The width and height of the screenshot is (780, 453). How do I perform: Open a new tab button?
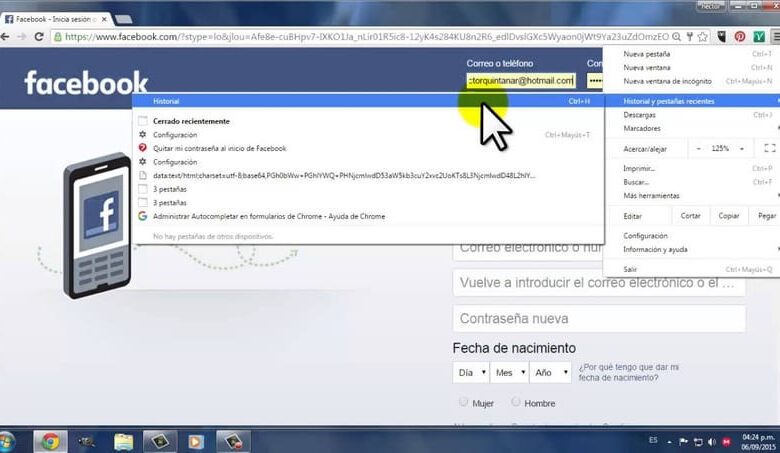(x=123, y=19)
